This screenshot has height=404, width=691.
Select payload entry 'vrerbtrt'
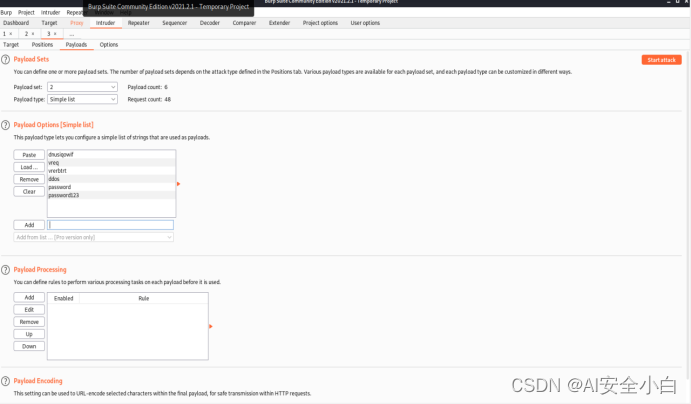(111, 171)
